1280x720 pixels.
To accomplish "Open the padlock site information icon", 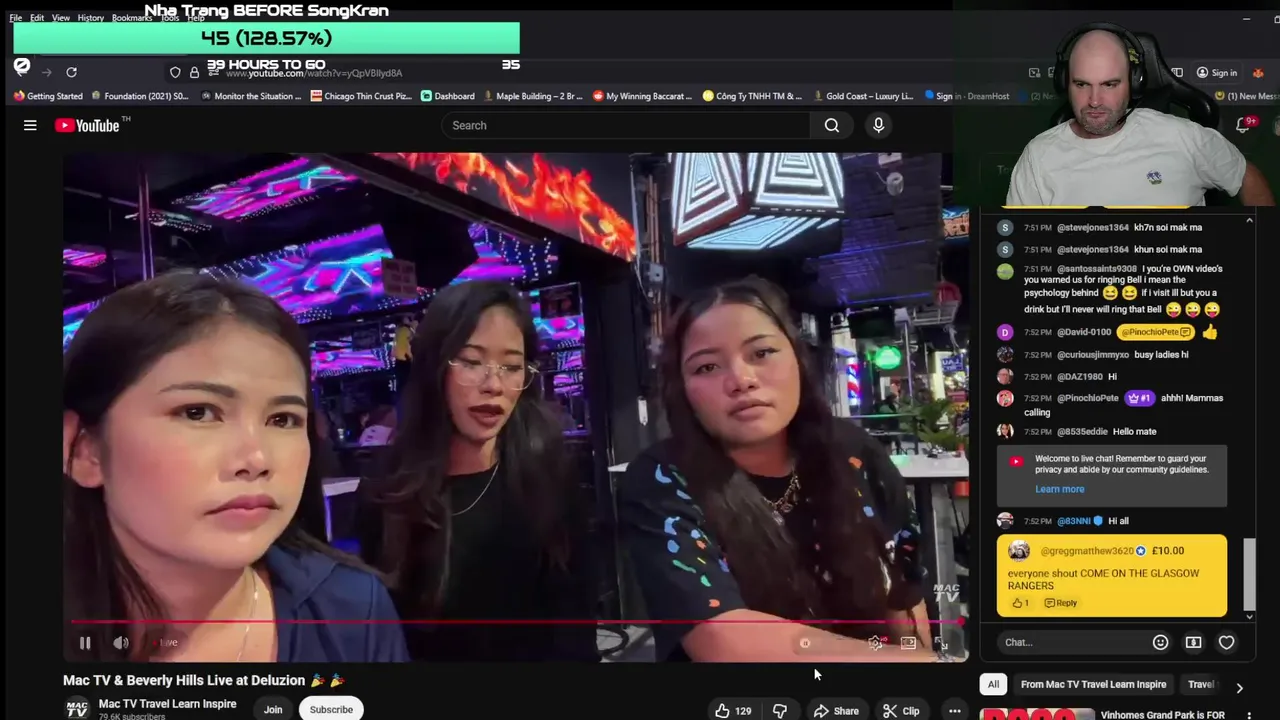I will click(194, 72).
